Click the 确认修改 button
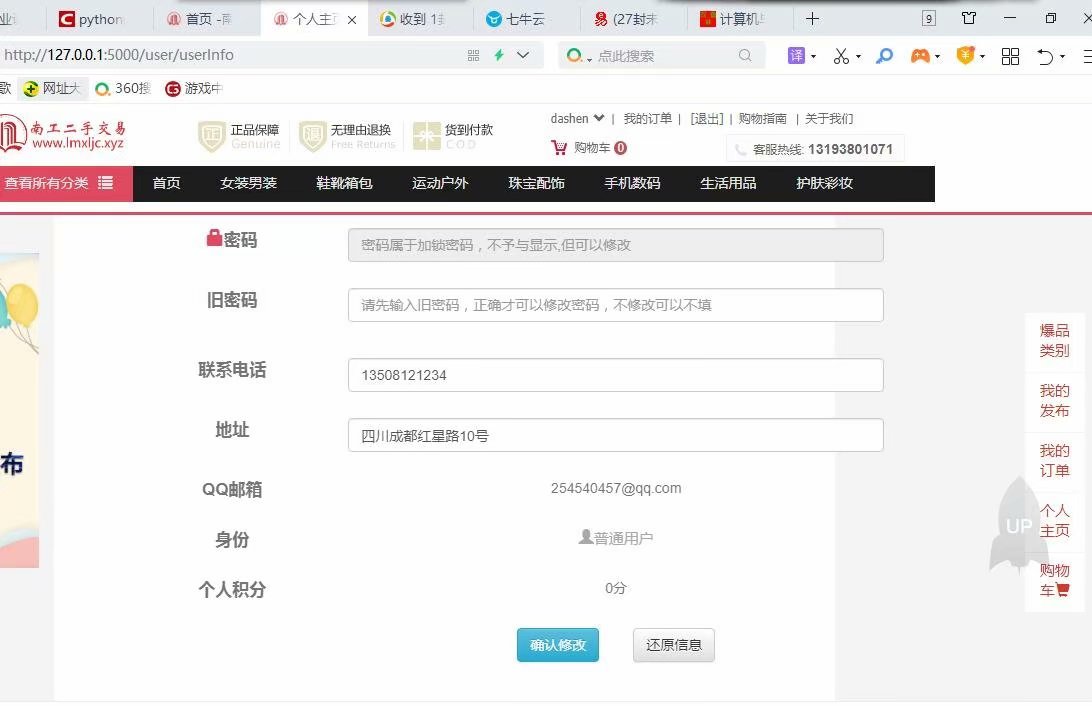1092x706 pixels. pyautogui.click(x=558, y=645)
